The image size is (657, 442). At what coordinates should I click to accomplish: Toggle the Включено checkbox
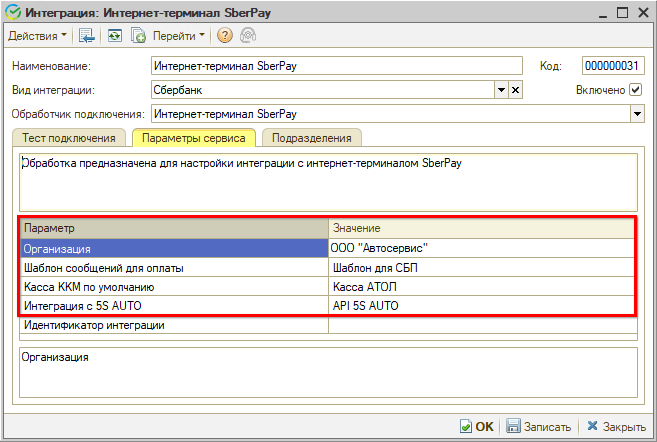click(636, 90)
